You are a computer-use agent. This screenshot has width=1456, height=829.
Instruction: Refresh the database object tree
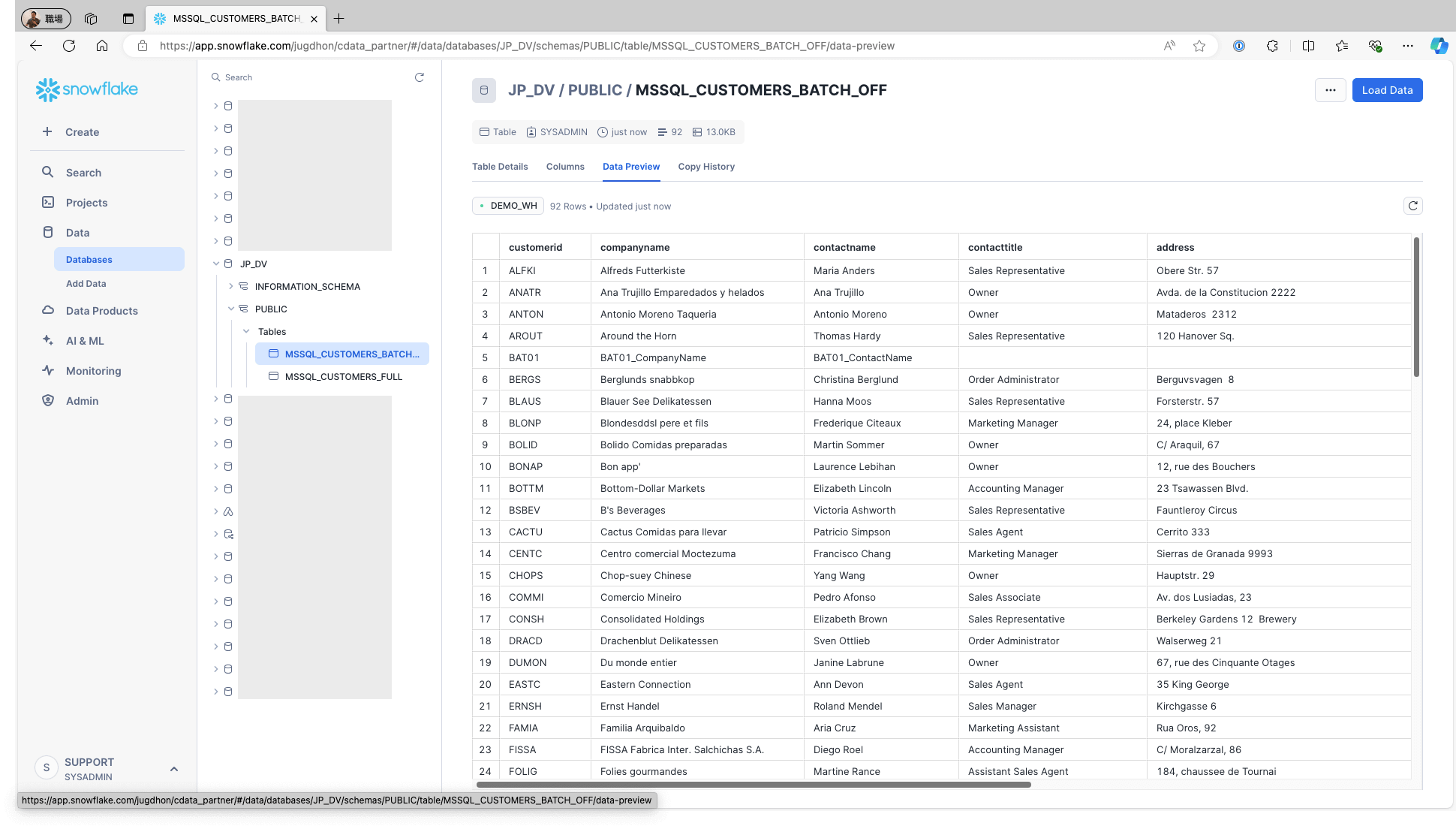(420, 77)
